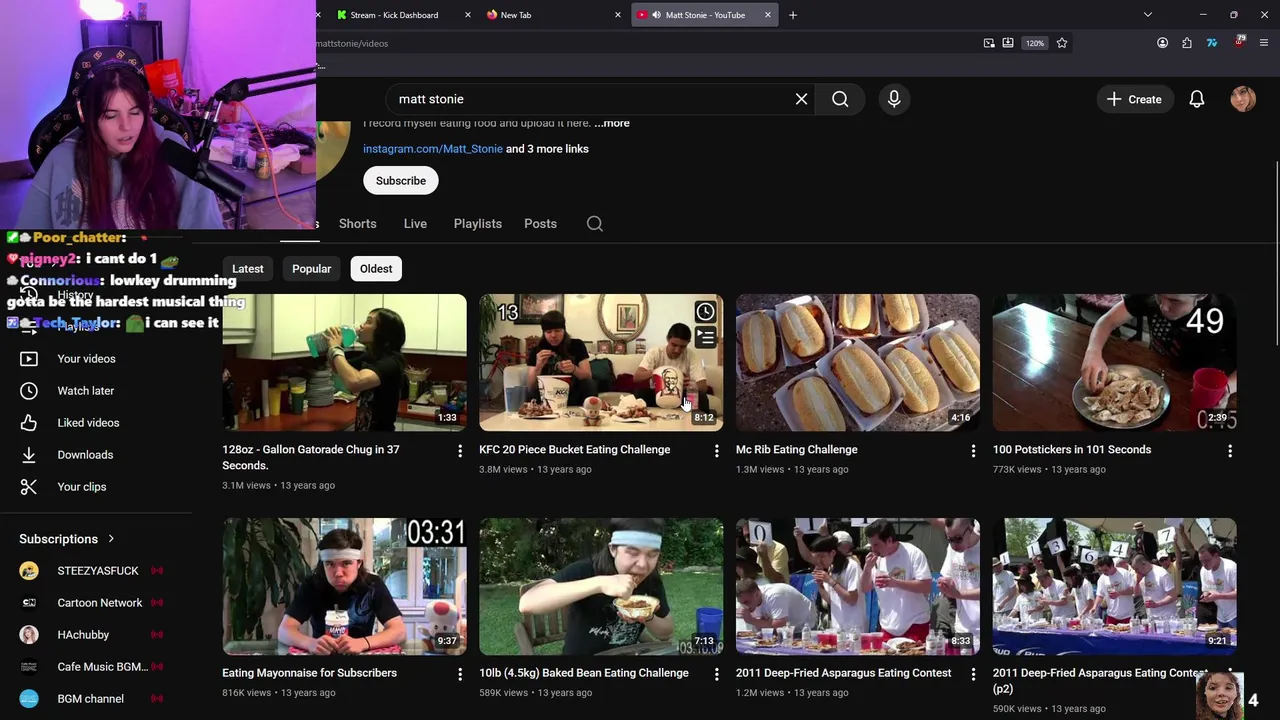Expand channel description with ...more
Image resolution: width=1280 pixels, height=720 pixels.
612,123
